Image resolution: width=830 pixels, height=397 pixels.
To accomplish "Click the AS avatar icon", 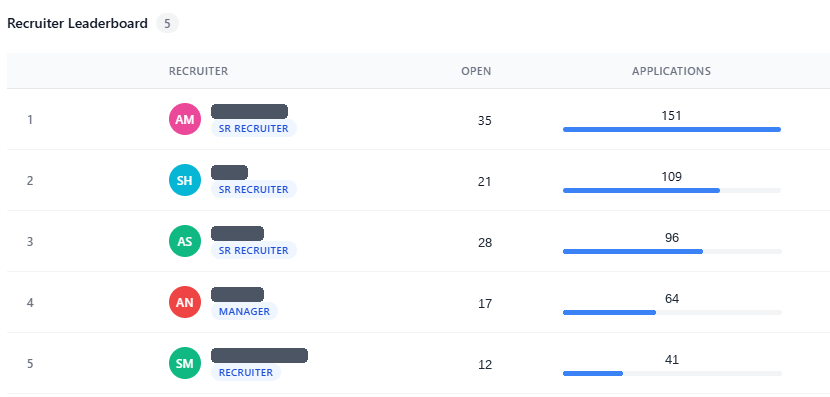I will (x=185, y=241).
